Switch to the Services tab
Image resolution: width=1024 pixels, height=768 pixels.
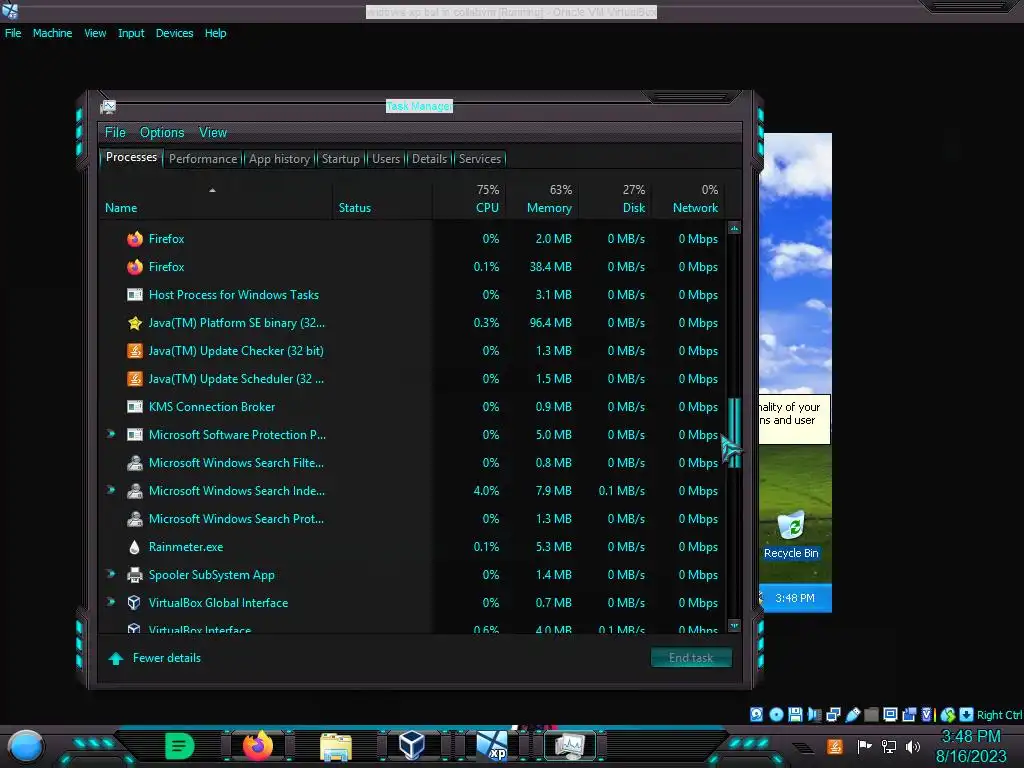(x=479, y=159)
